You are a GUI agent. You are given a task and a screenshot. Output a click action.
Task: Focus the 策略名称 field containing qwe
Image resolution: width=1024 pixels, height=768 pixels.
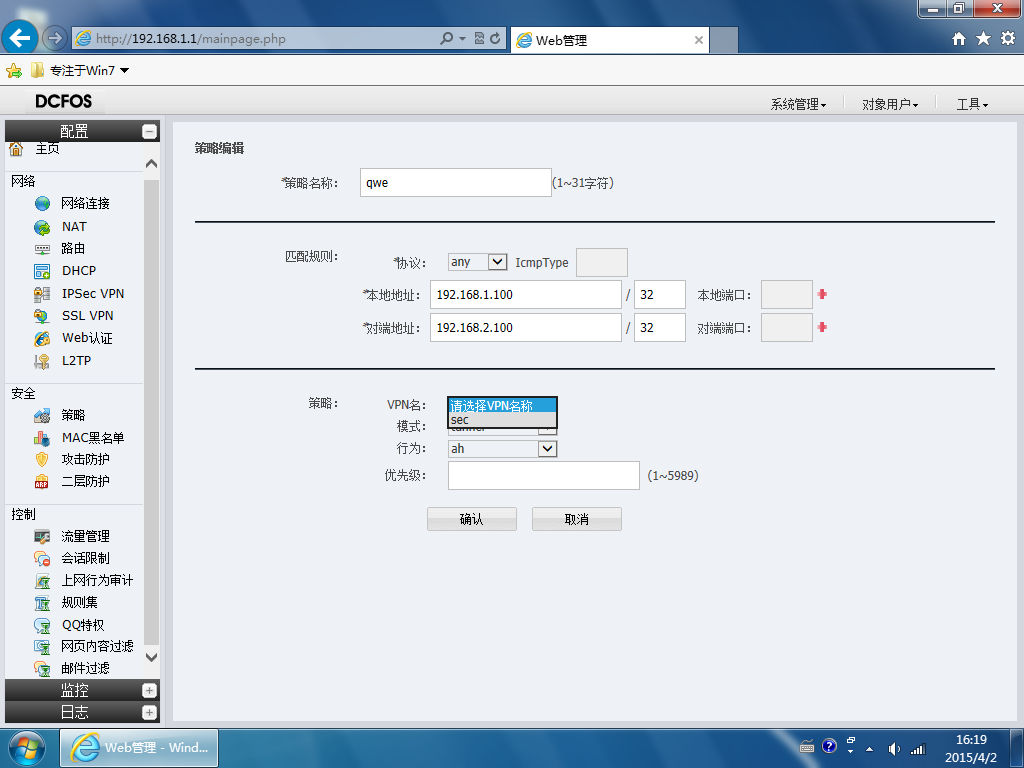pos(455,183)
